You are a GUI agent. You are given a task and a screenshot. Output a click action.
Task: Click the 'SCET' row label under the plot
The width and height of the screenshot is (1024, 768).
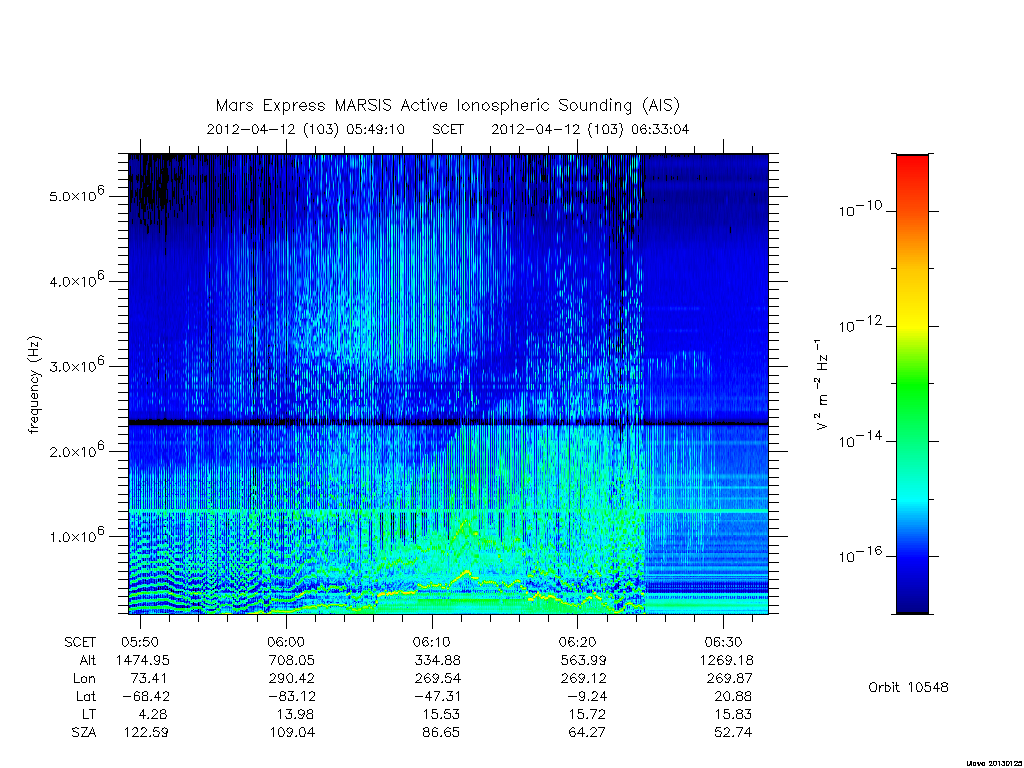coord(80,642)
